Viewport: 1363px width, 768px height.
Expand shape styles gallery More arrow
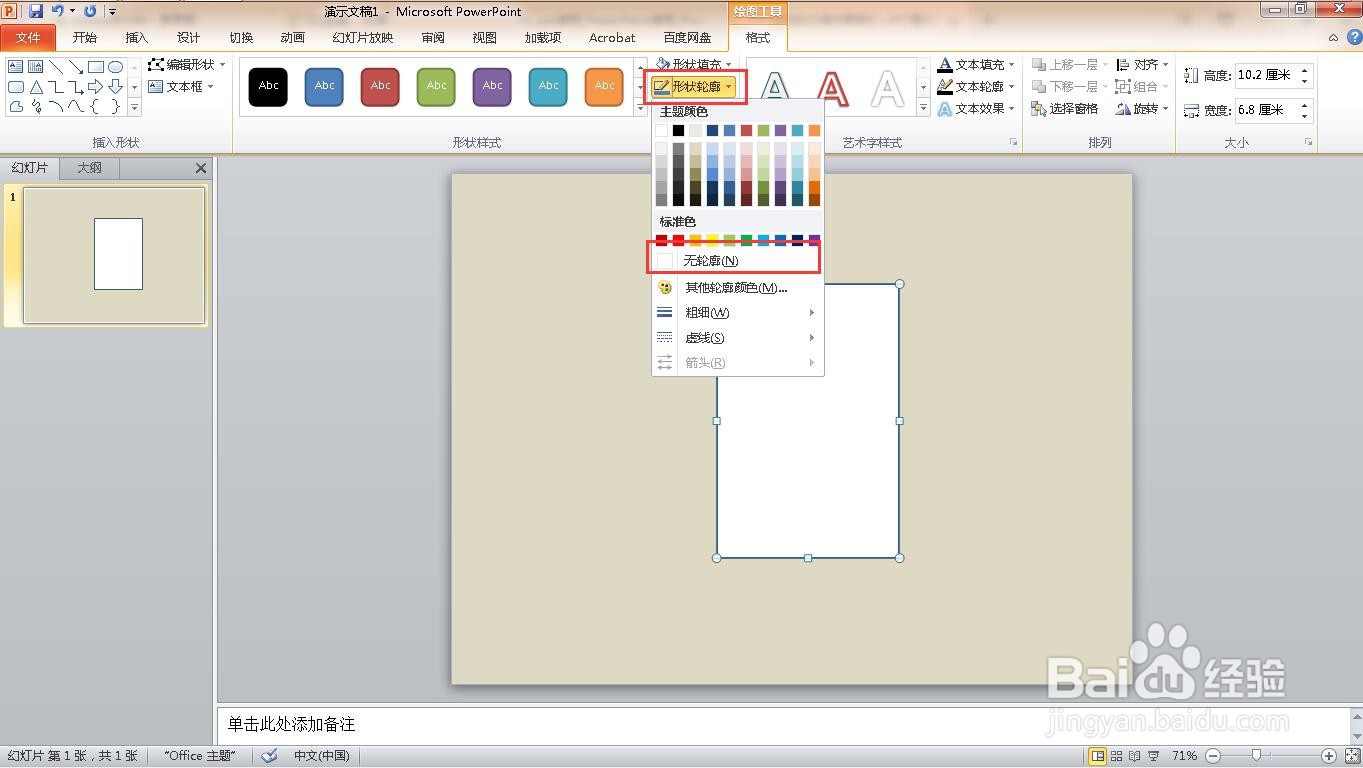(x=641, y=108)
